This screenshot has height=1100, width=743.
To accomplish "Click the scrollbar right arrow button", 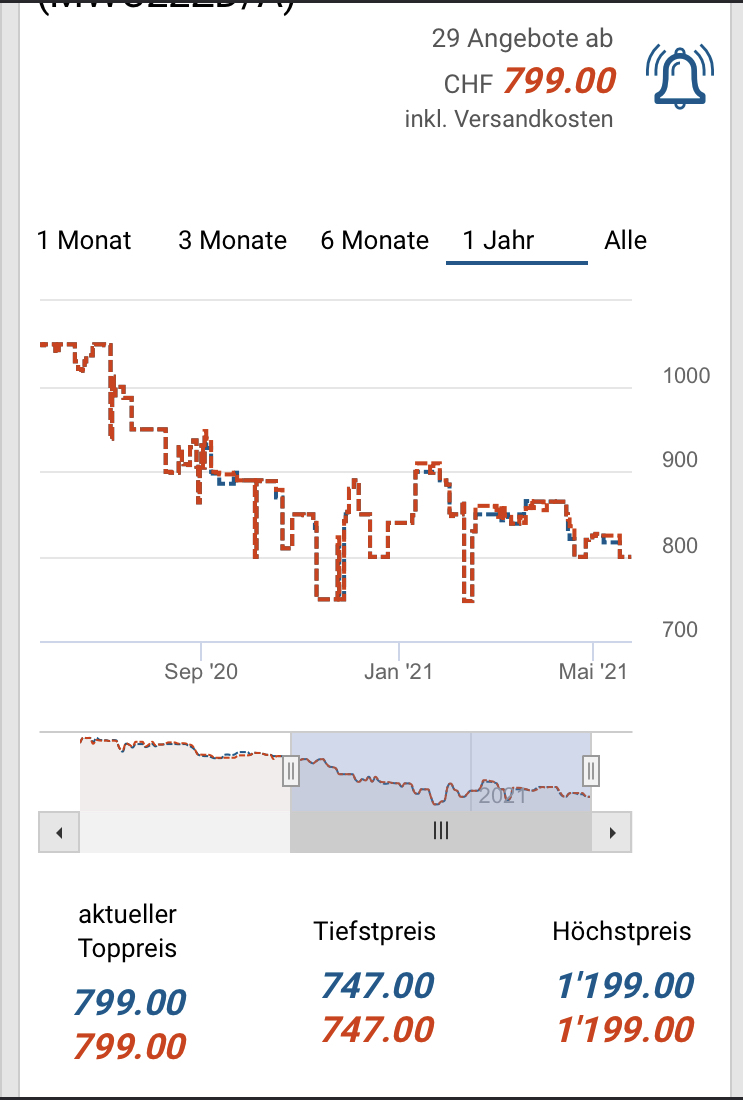I will pyautogui.click(x=612, y=831).
